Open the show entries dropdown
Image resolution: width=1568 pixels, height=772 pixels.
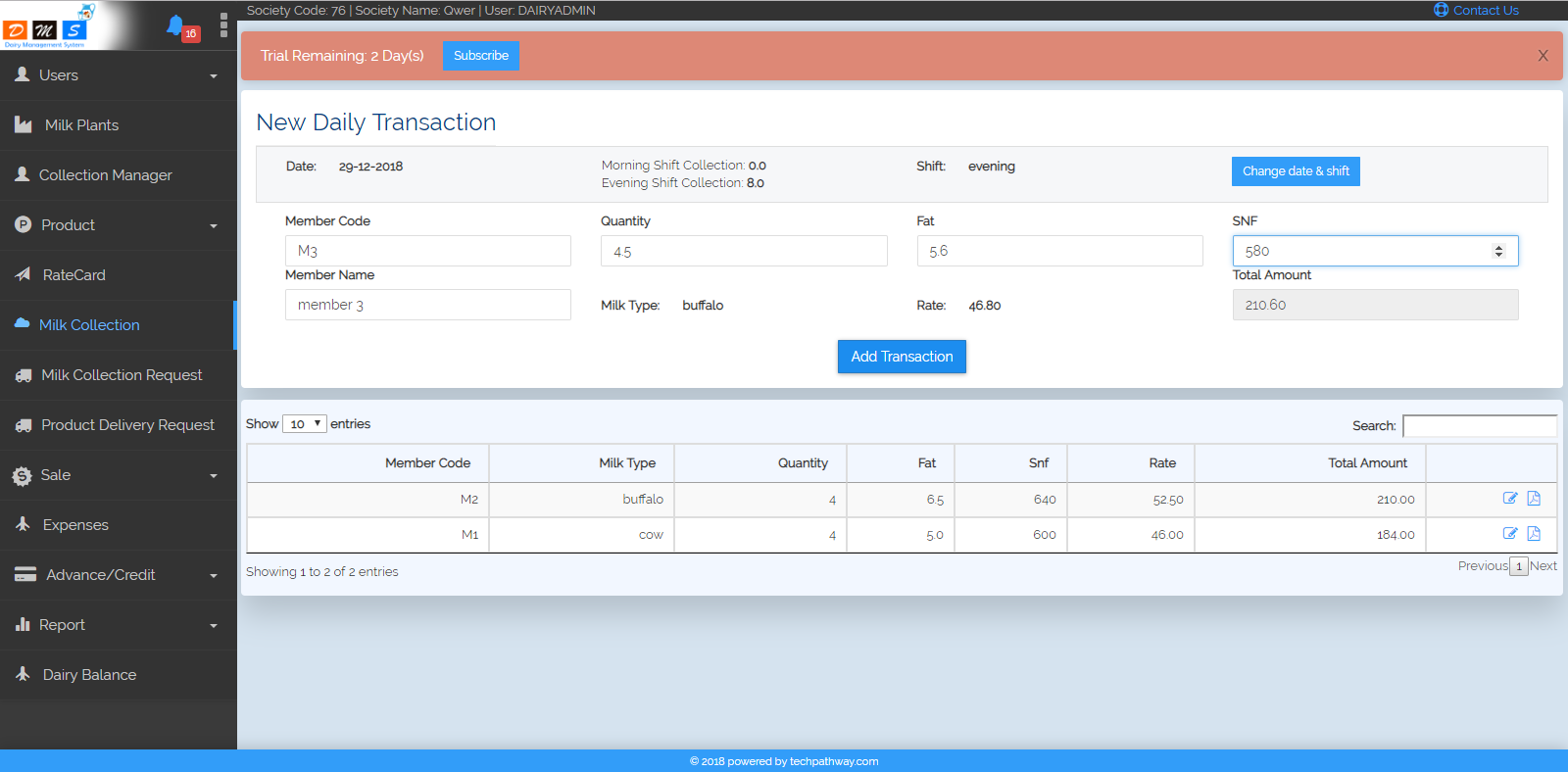[305, 424]
